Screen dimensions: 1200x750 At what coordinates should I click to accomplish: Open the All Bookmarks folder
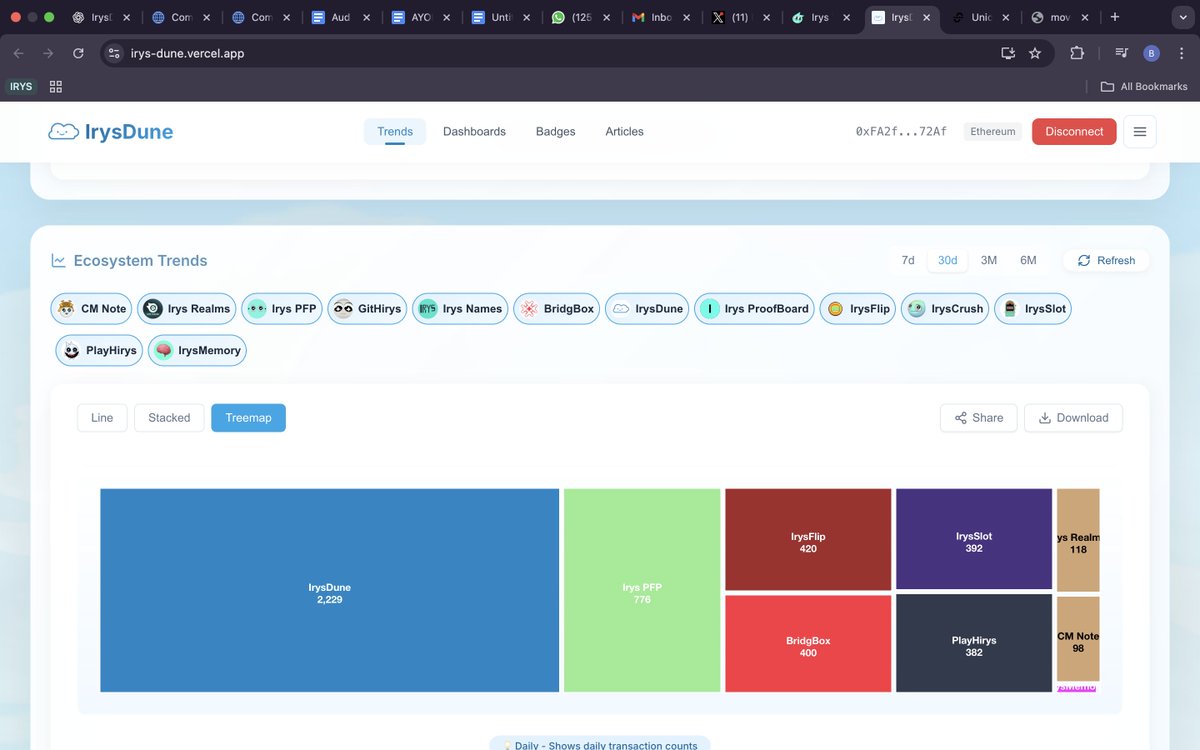pos(1144,86)
